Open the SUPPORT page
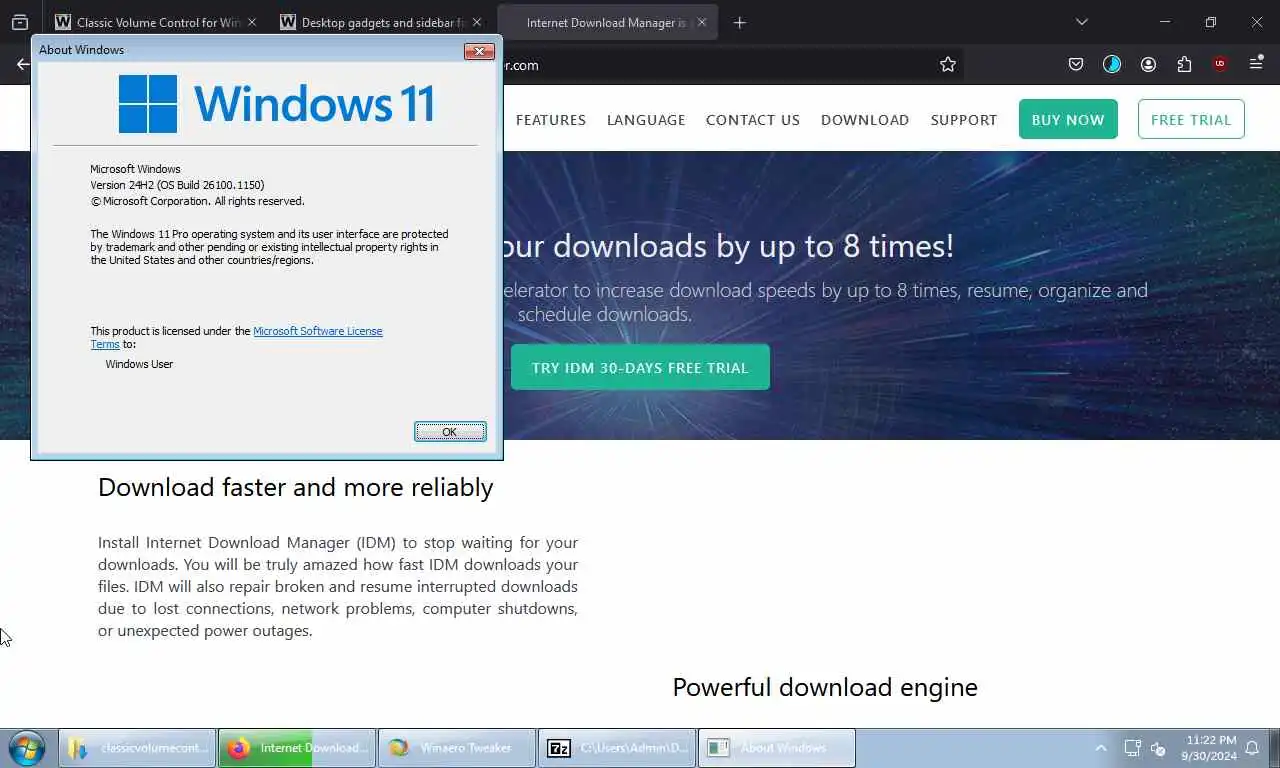This screenshot has height=768, width=1280. pos(964,120)
